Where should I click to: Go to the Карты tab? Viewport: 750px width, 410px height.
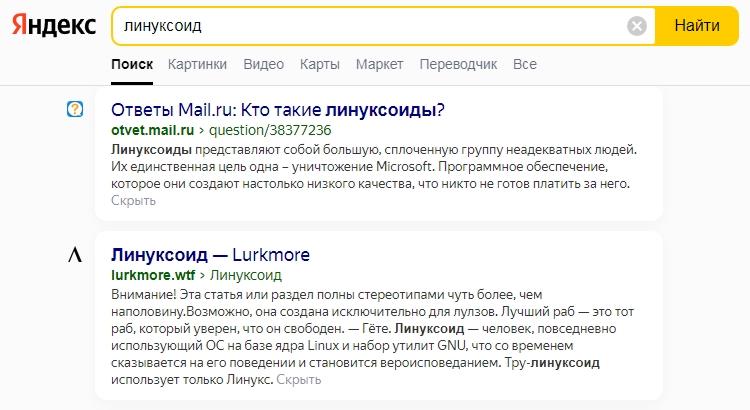coord(319,64)
